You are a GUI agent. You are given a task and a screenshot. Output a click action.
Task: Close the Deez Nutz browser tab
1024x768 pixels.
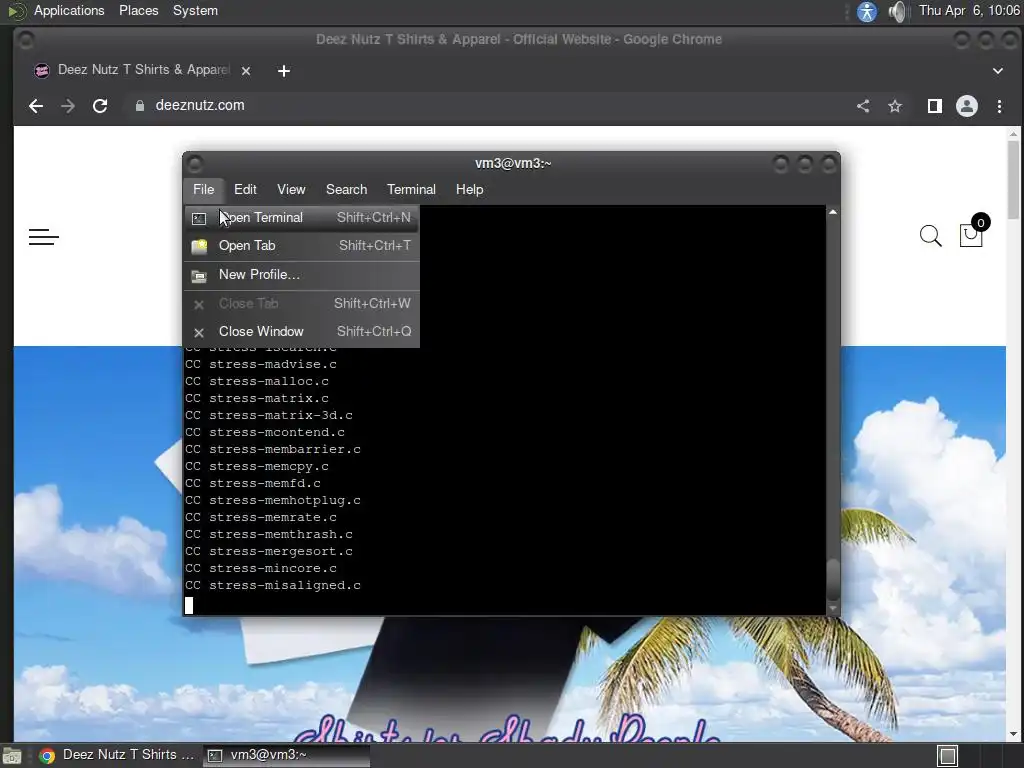pyautogui.click(x=246, y=71)
